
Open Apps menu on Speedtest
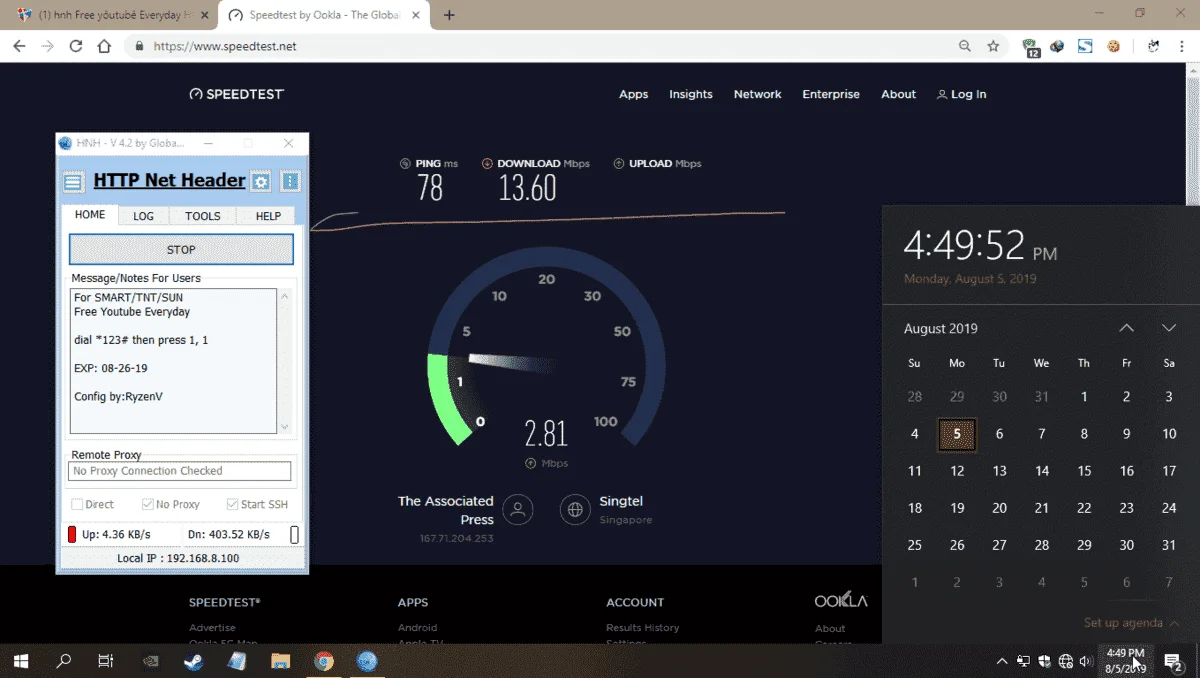633,94
